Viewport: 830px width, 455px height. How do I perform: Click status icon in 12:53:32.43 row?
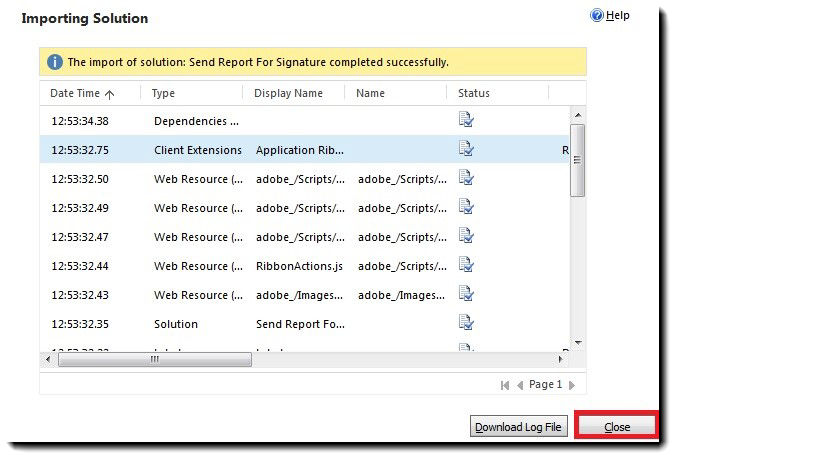[x=466, y=294]
